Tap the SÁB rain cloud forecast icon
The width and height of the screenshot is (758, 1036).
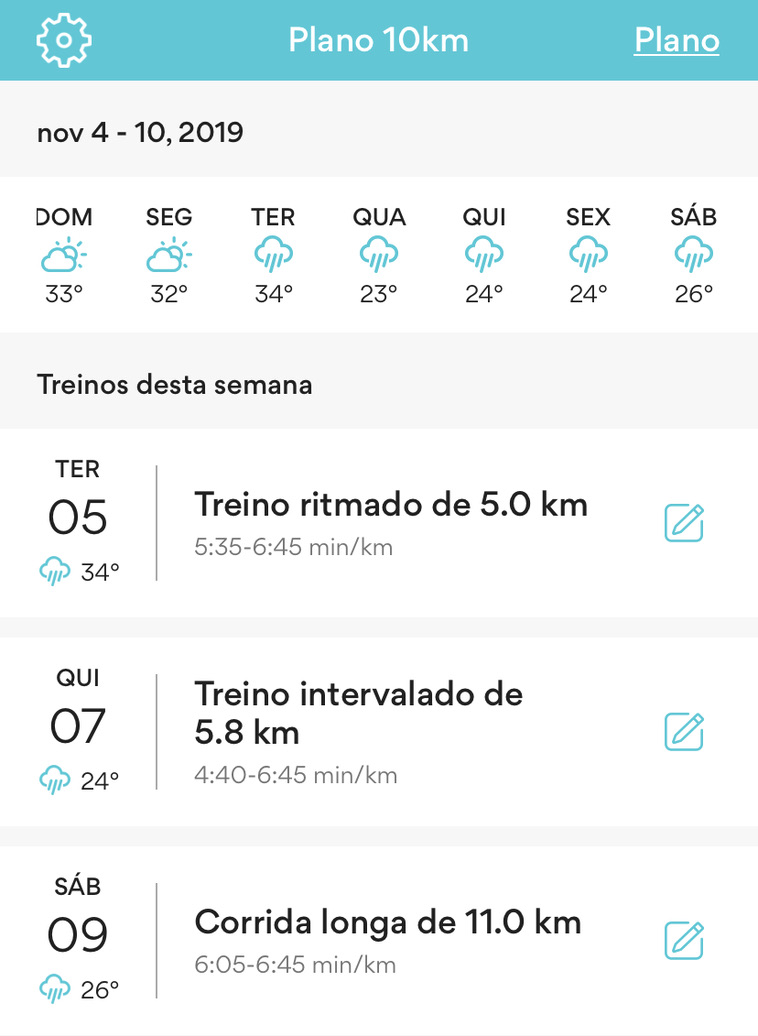pyautogui.click(x=693, y=255)
